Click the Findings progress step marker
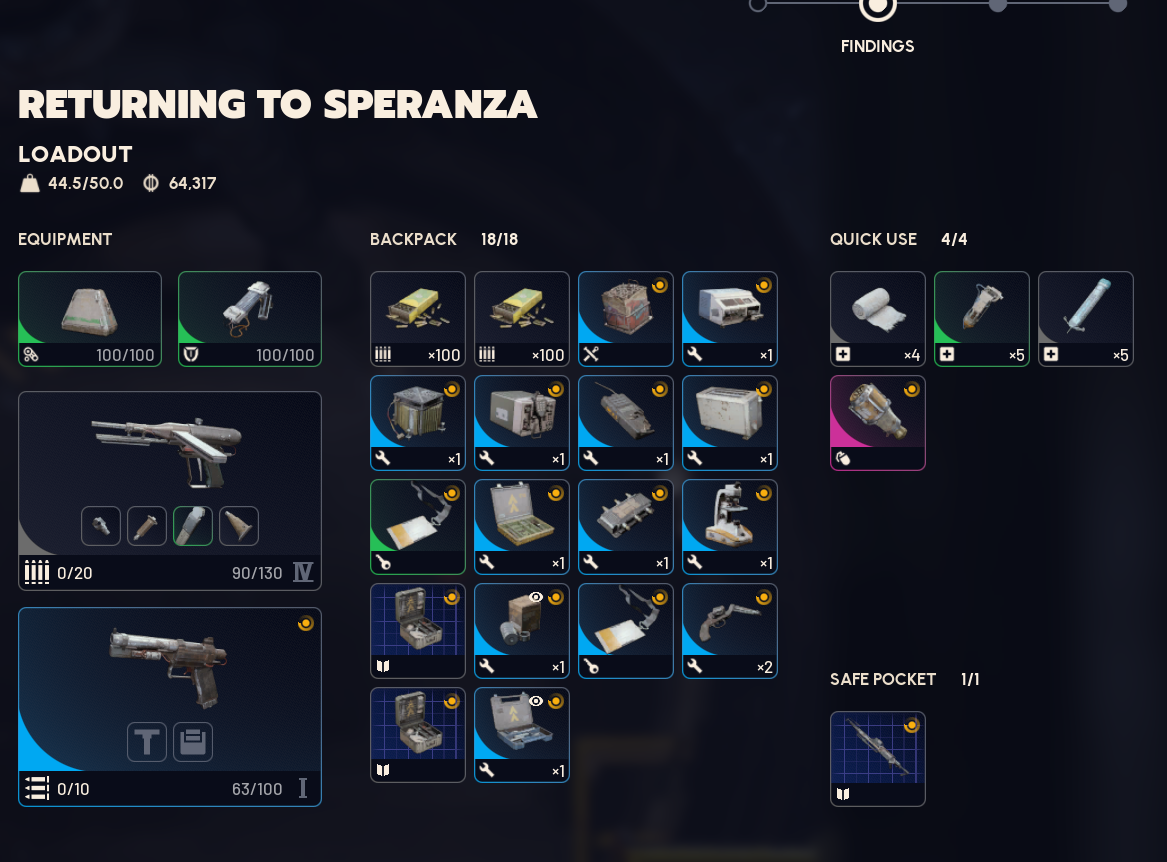1167x862 pixels. (x=877, y=7)
